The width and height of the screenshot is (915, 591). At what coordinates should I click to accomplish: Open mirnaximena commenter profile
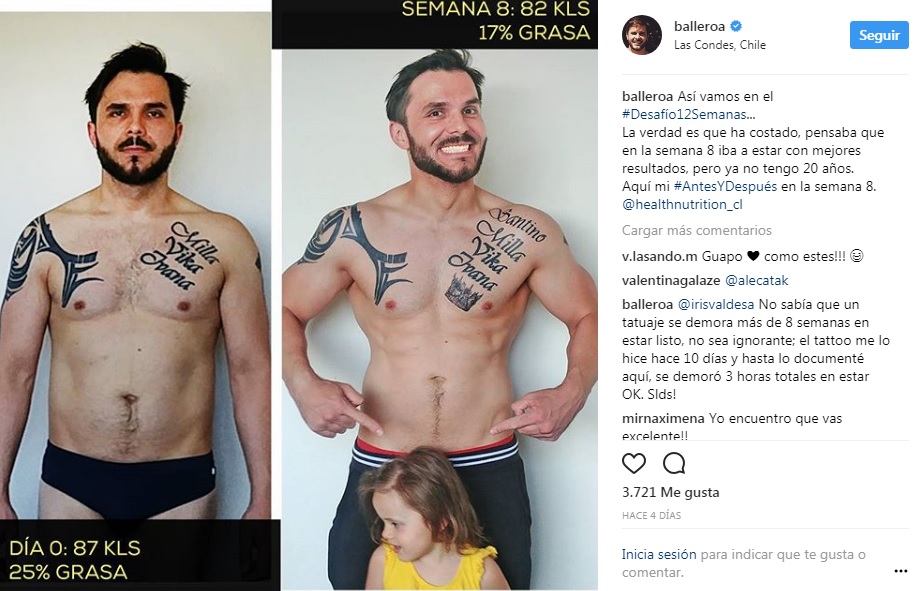click(x=663, y=418)
